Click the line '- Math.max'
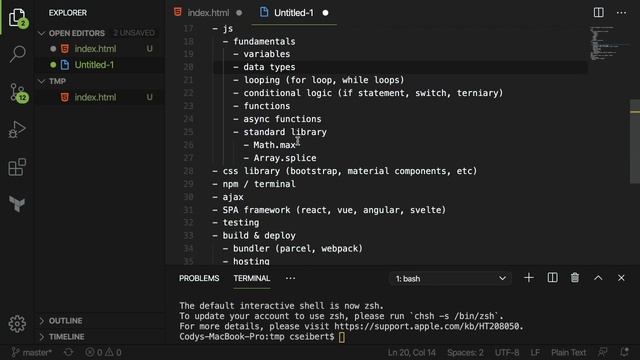640x360 pixels. coord(269,145)
